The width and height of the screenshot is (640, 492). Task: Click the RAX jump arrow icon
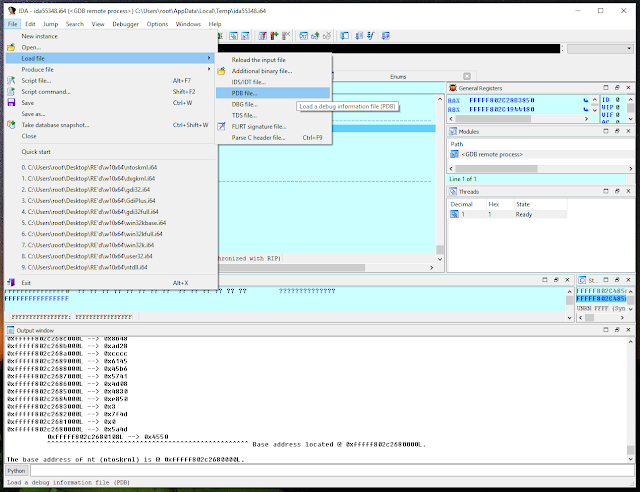[586, 100]
